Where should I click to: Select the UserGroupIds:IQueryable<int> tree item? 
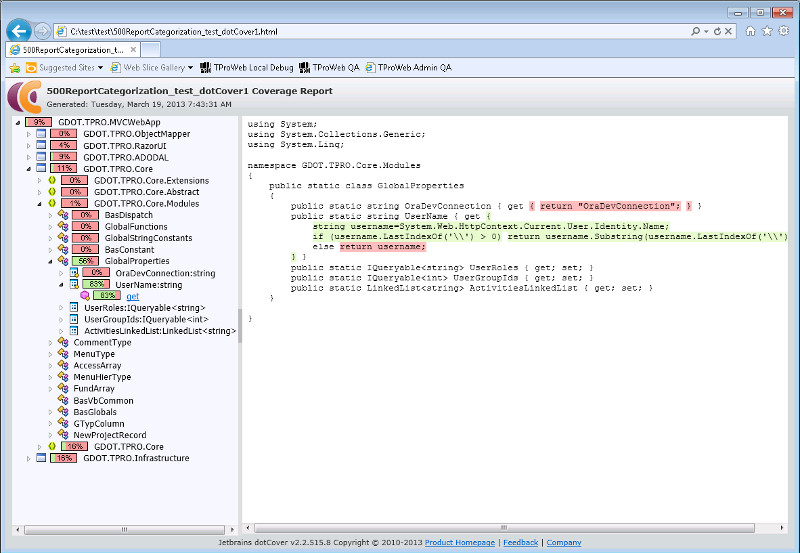coord(146,319)
